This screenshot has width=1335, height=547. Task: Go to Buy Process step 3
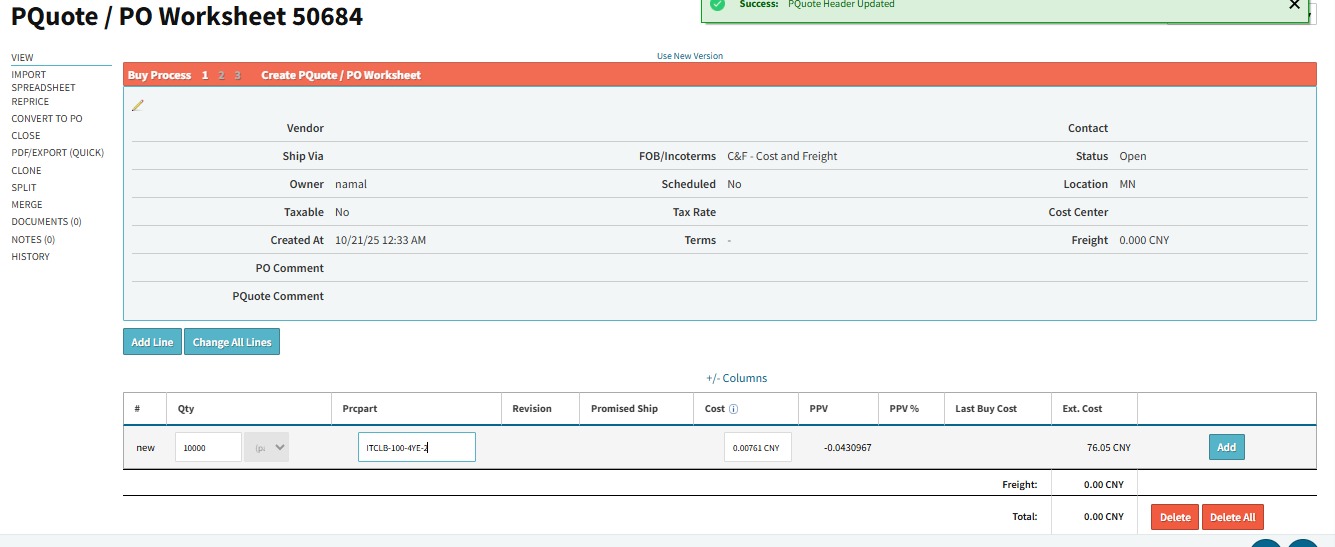click(237, 75)
